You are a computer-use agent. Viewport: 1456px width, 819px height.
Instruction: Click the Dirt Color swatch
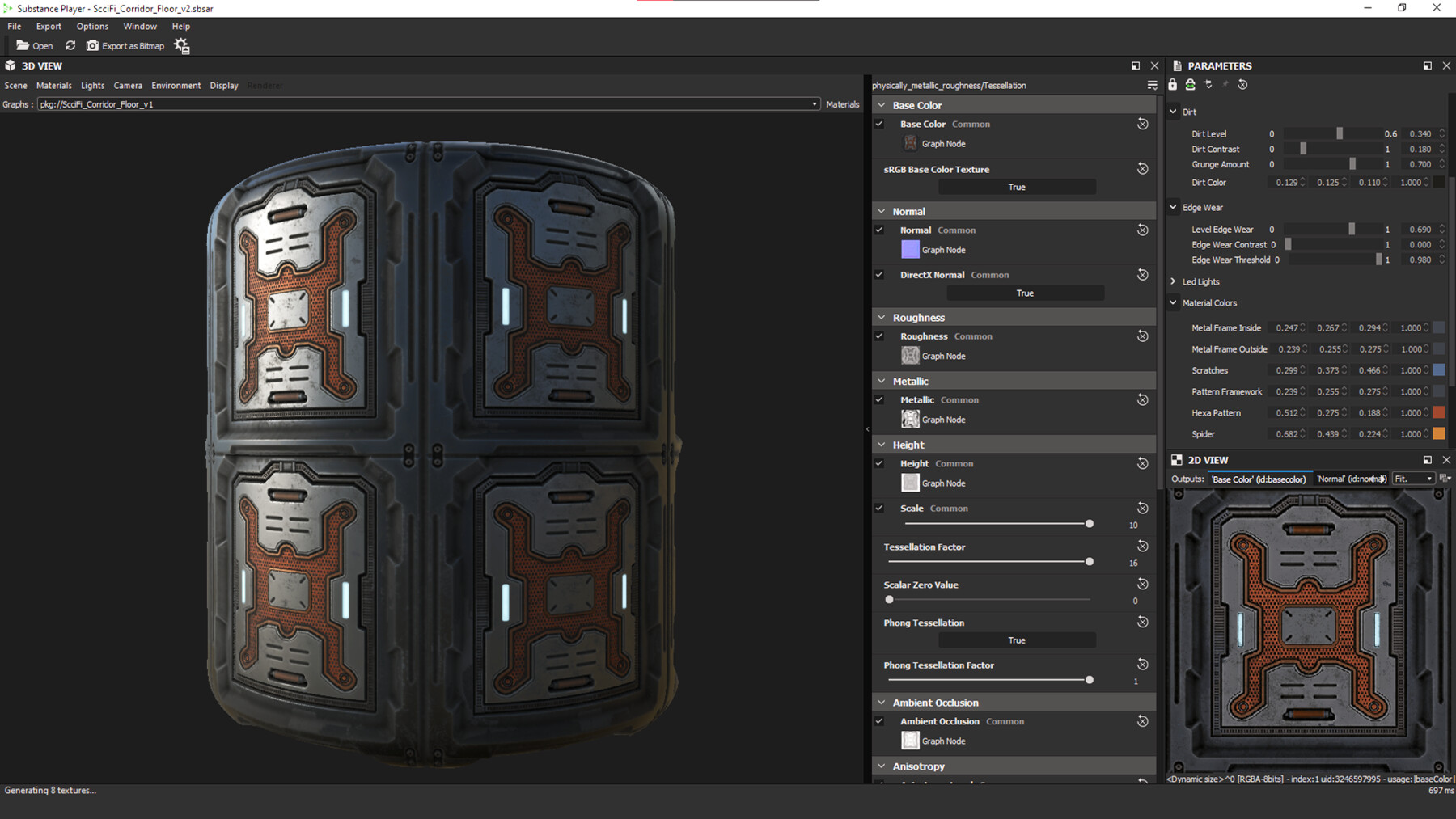(x=1439, y=182)
